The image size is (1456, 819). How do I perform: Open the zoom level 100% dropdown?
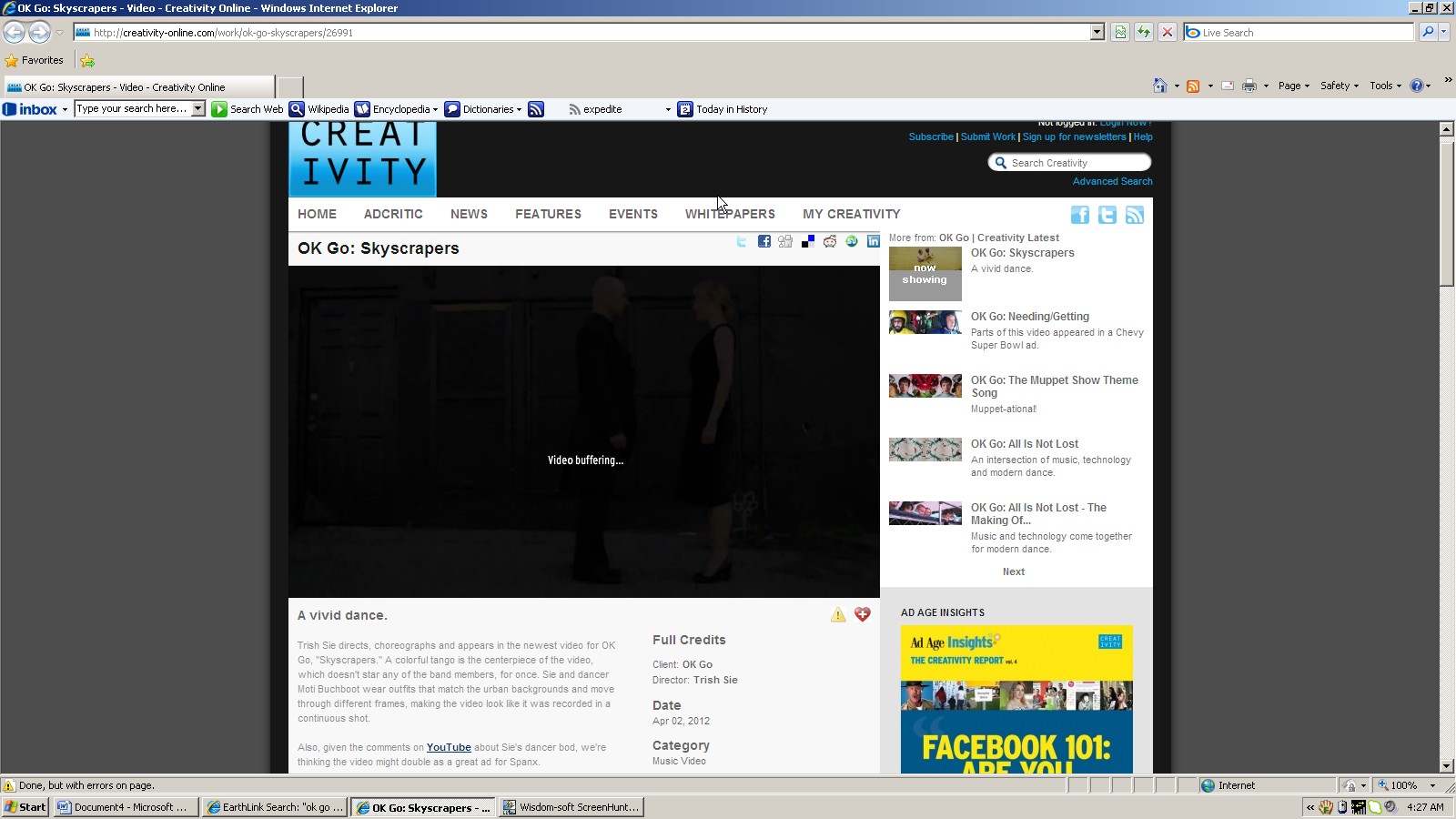tap(1432, 785)
